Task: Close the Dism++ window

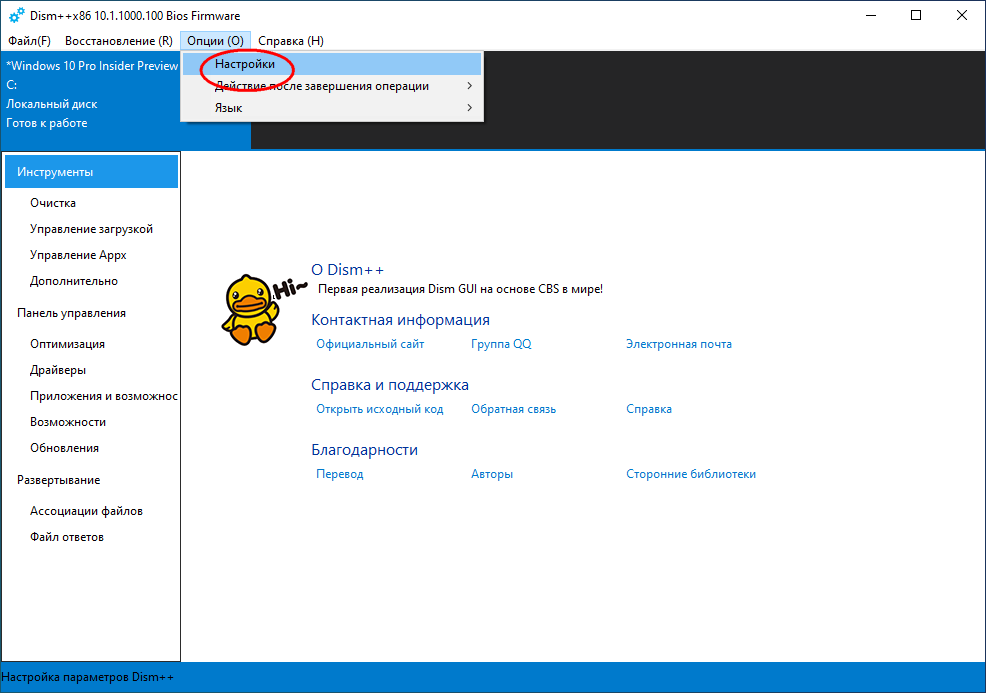Action: tap(962, 16)
